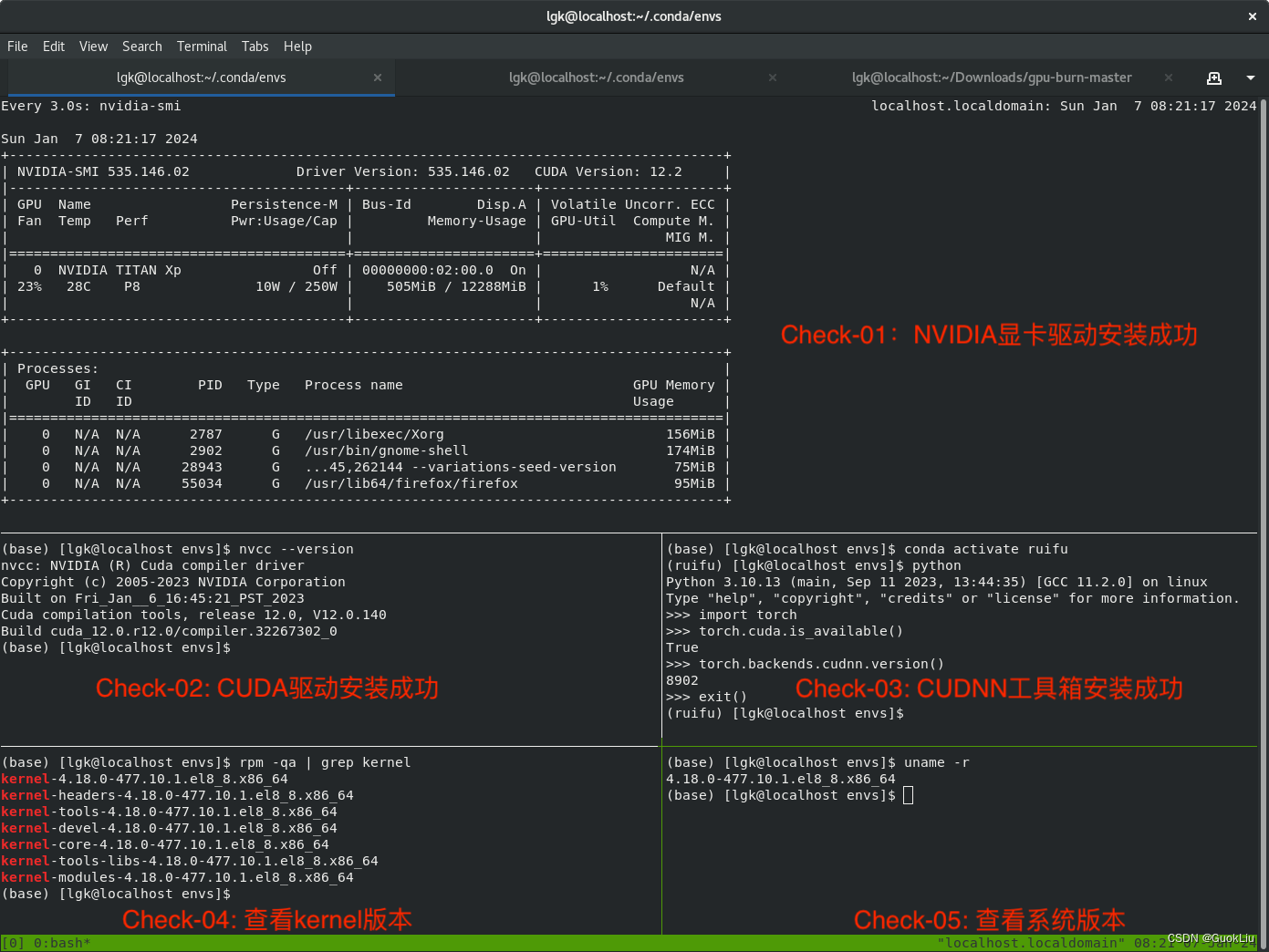Click the Build cuda_12.0.r12.0 line
This screenshot has width=1269, height=952.
169,631
